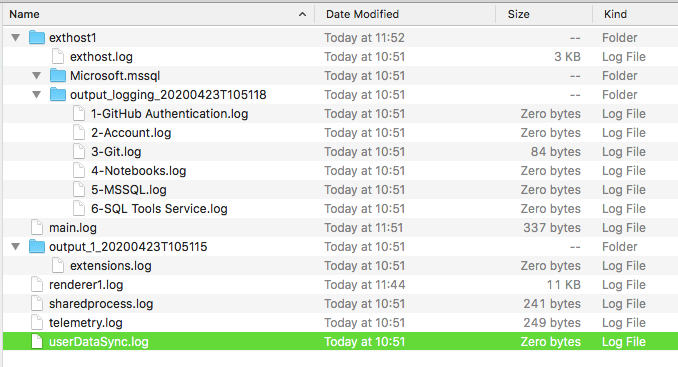The height and width of the screenshot is (367, 678).
Task: Select the Microsoft.mssql folder name
Action: [x=115, y=76]
